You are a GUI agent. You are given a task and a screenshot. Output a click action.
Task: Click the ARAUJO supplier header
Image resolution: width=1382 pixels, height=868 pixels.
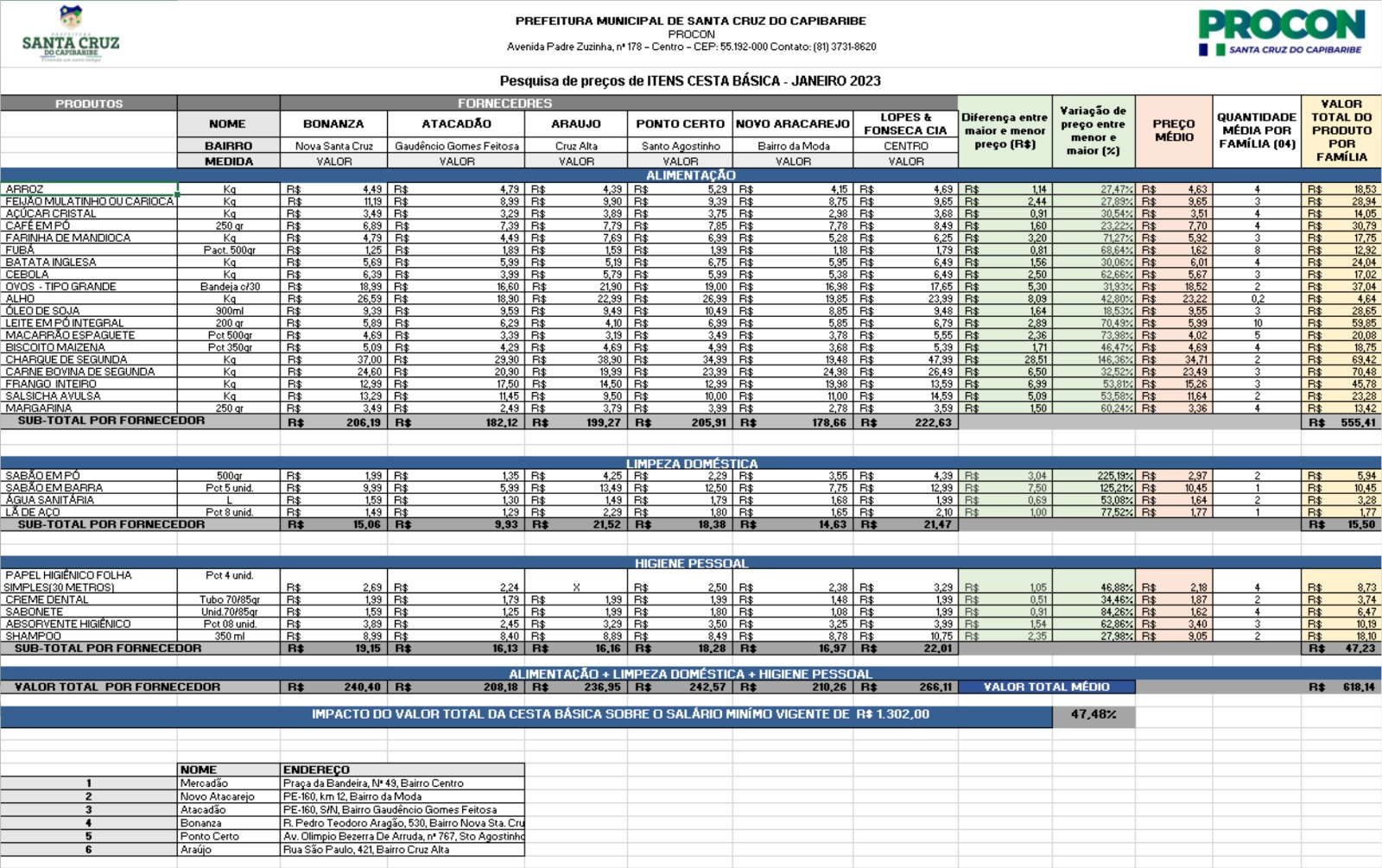click(576, 124)
